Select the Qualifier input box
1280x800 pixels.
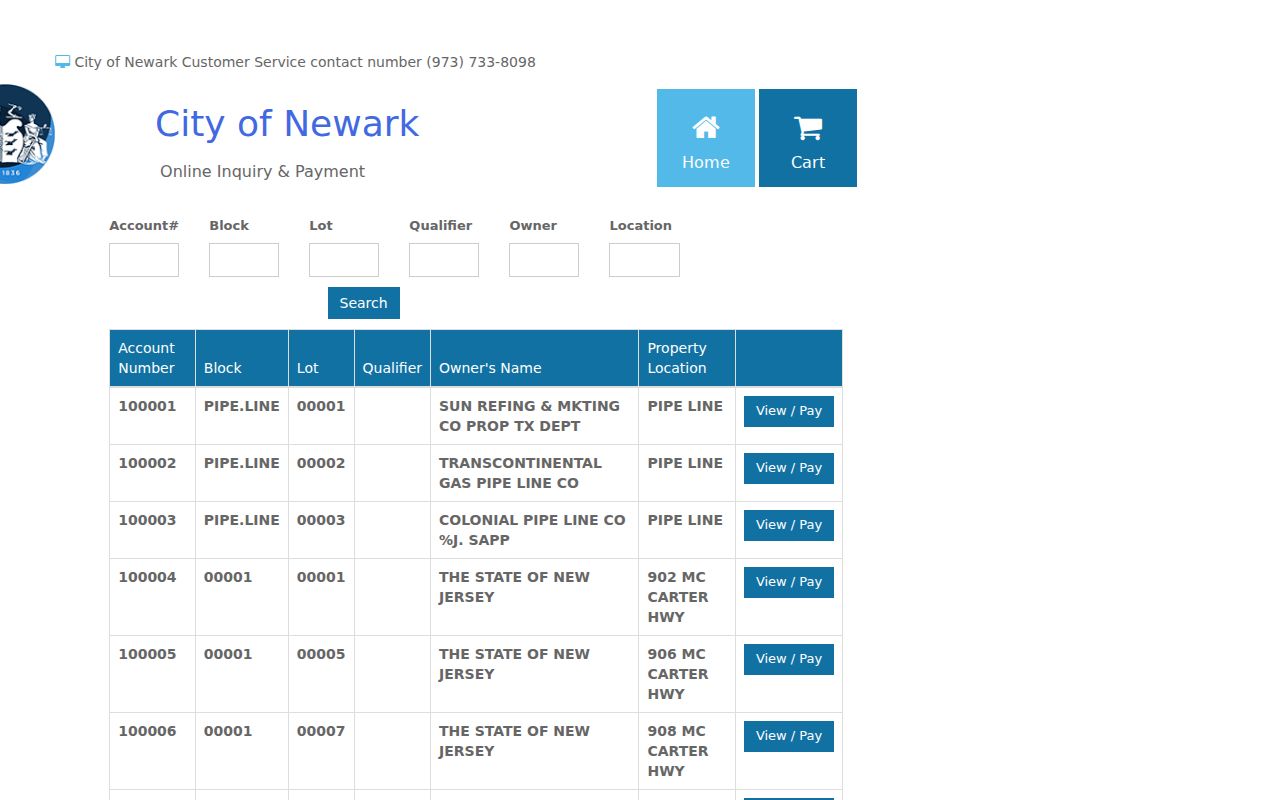coord(444,260)
